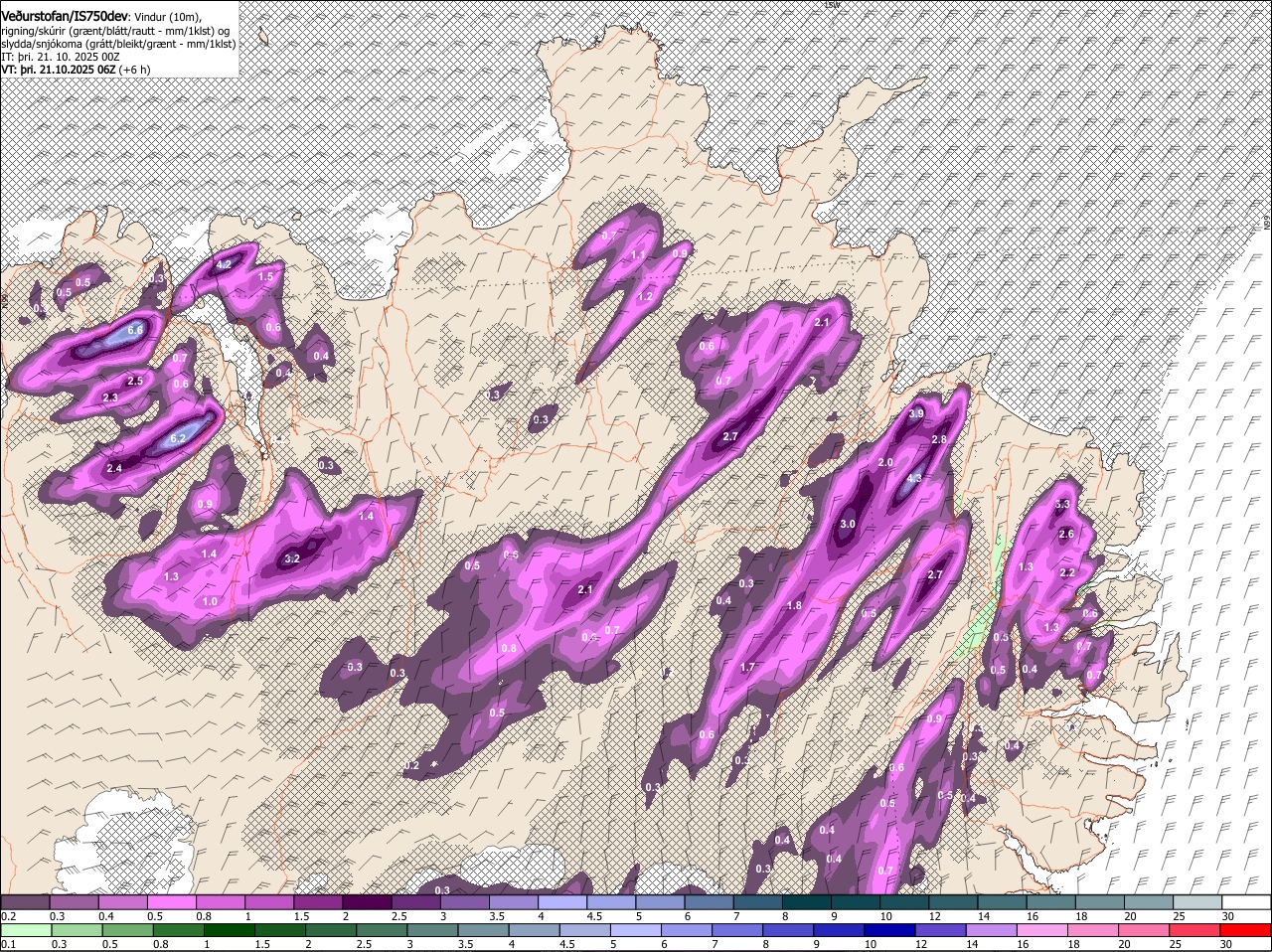
Task: Click the 1.5 precipitation label
Action: [x=266, y=277]
